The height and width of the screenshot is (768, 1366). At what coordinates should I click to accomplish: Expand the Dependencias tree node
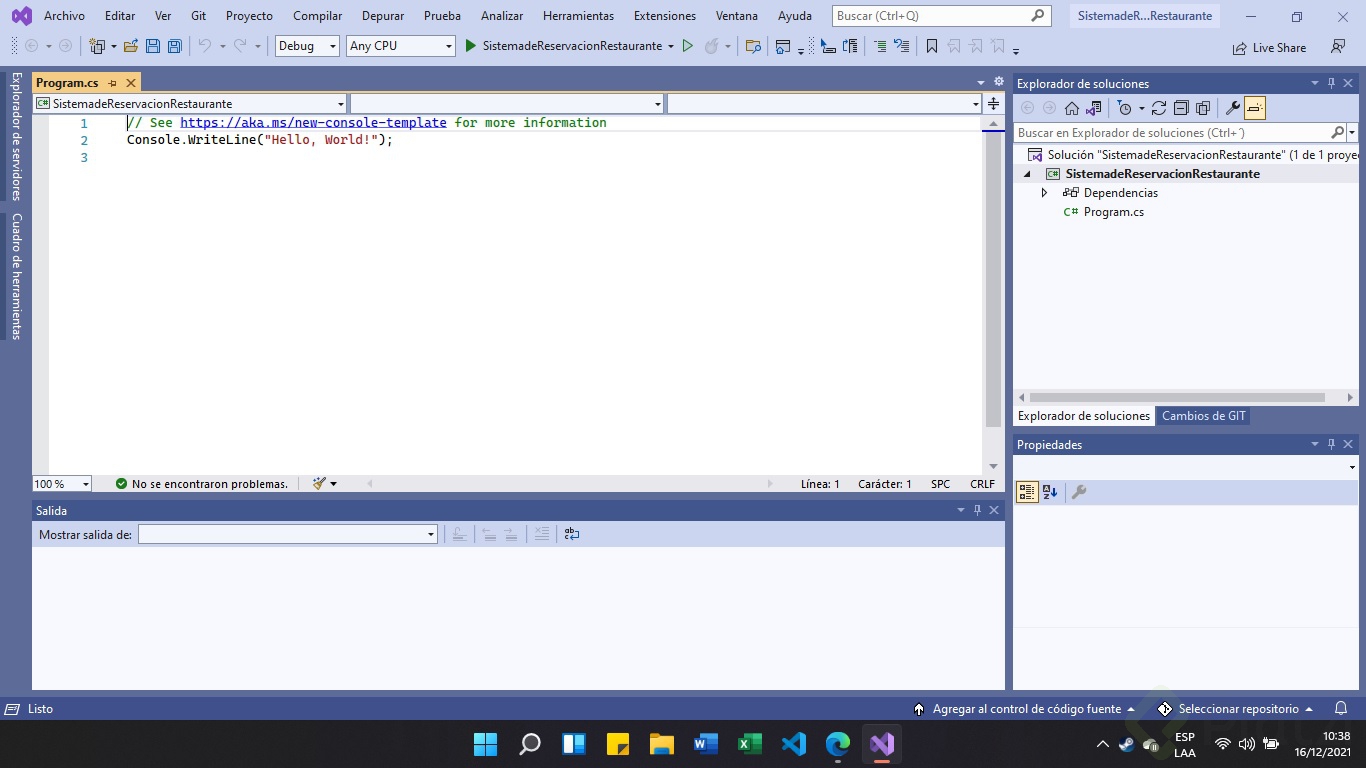[1044, 193]
